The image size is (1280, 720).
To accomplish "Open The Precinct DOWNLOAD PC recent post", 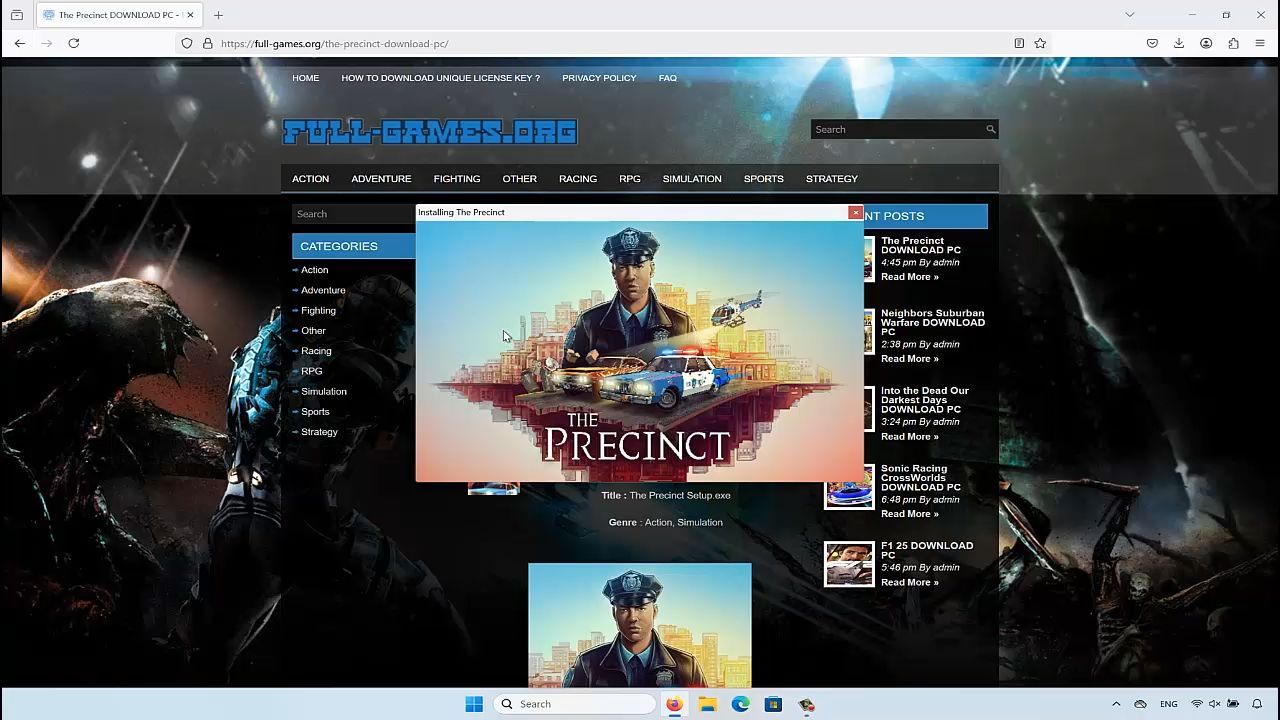I will [920, 245].
